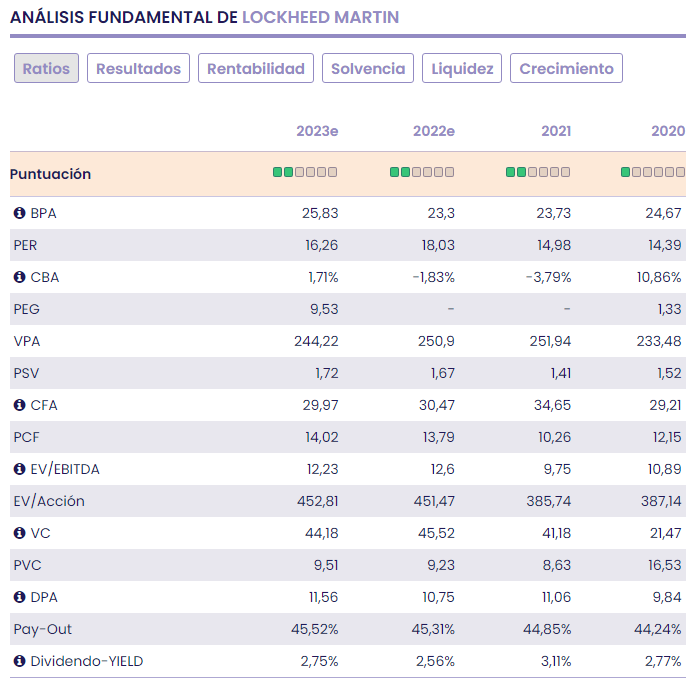Screen dimensions: 693x684
Task: Switch to the Resultados tab
Action: 138,69
